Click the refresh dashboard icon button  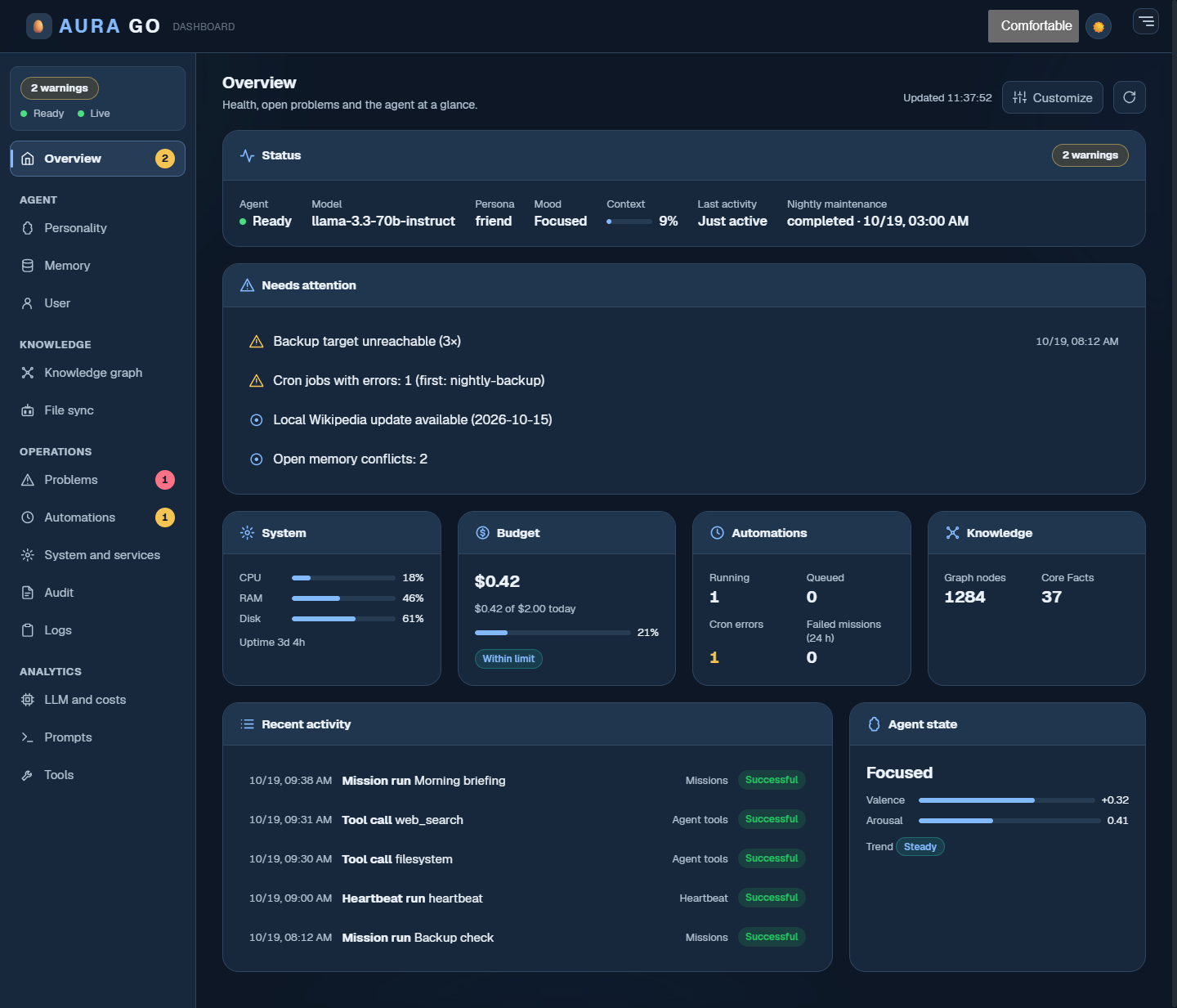tap(1130, 97)
